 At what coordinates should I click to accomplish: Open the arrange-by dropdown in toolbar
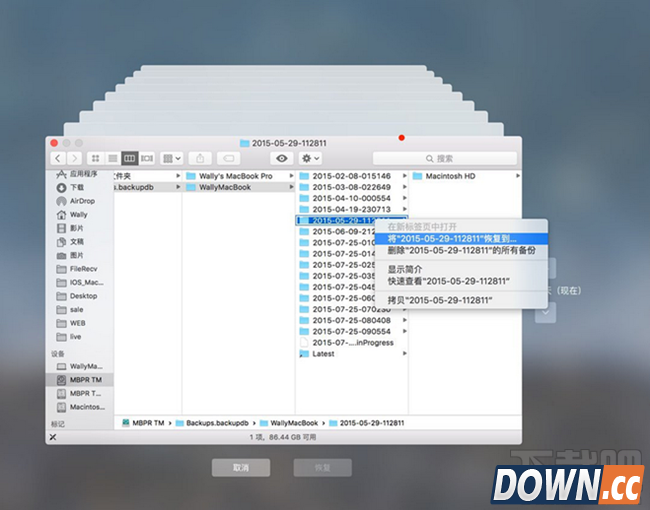point(172,158)
